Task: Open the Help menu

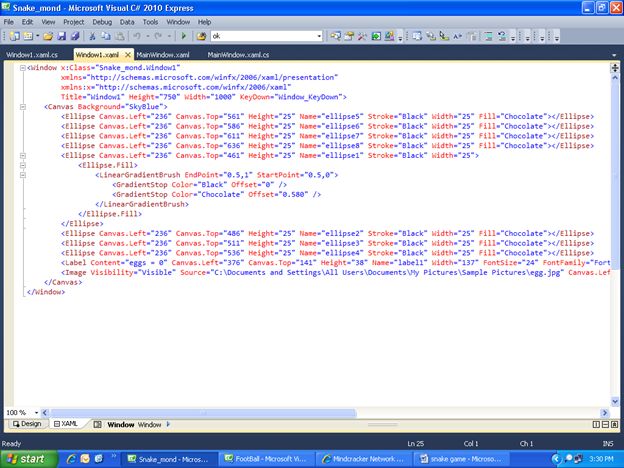Action: click(205, 22)
